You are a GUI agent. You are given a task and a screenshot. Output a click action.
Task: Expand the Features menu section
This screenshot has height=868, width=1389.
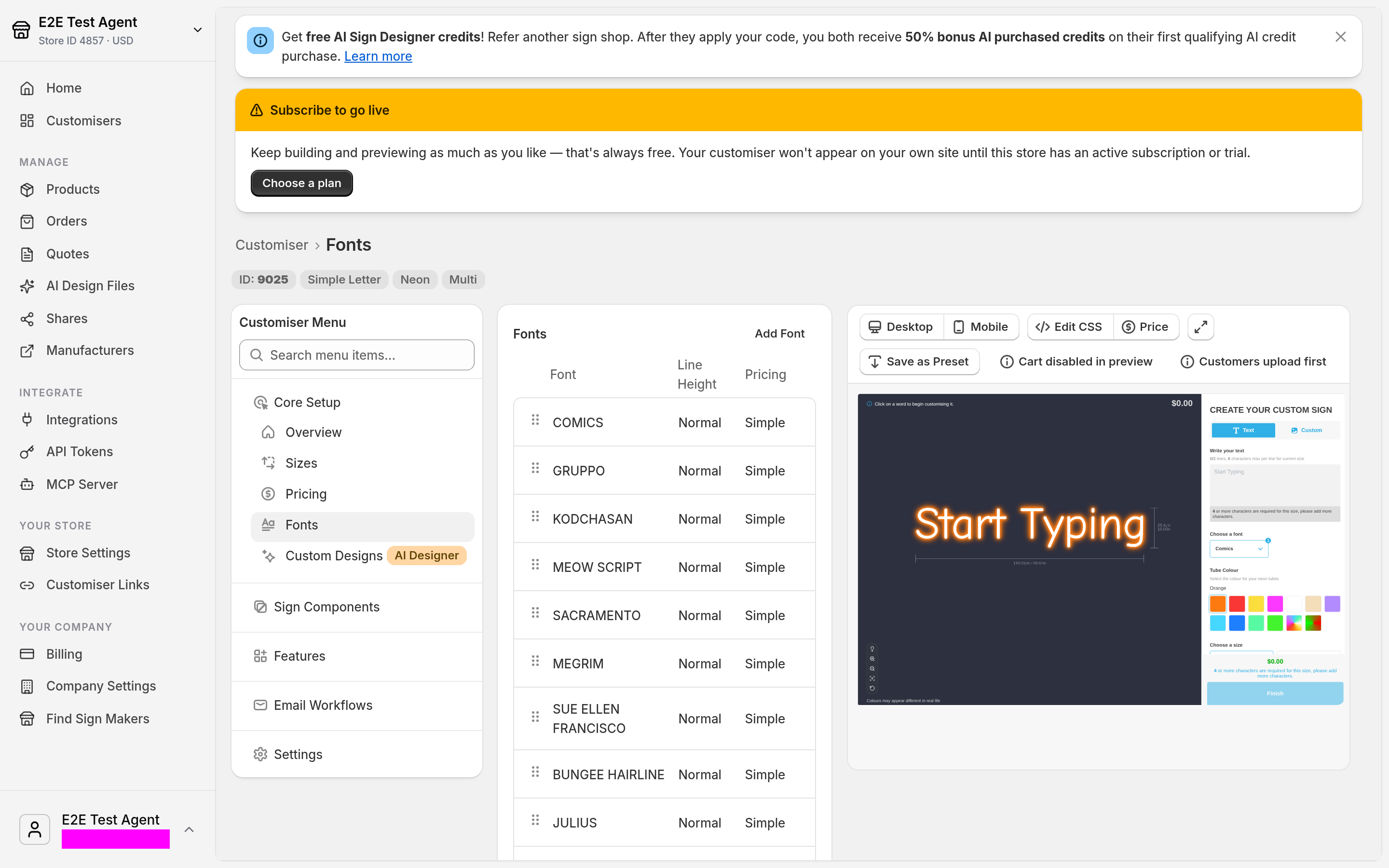(356, 656)
